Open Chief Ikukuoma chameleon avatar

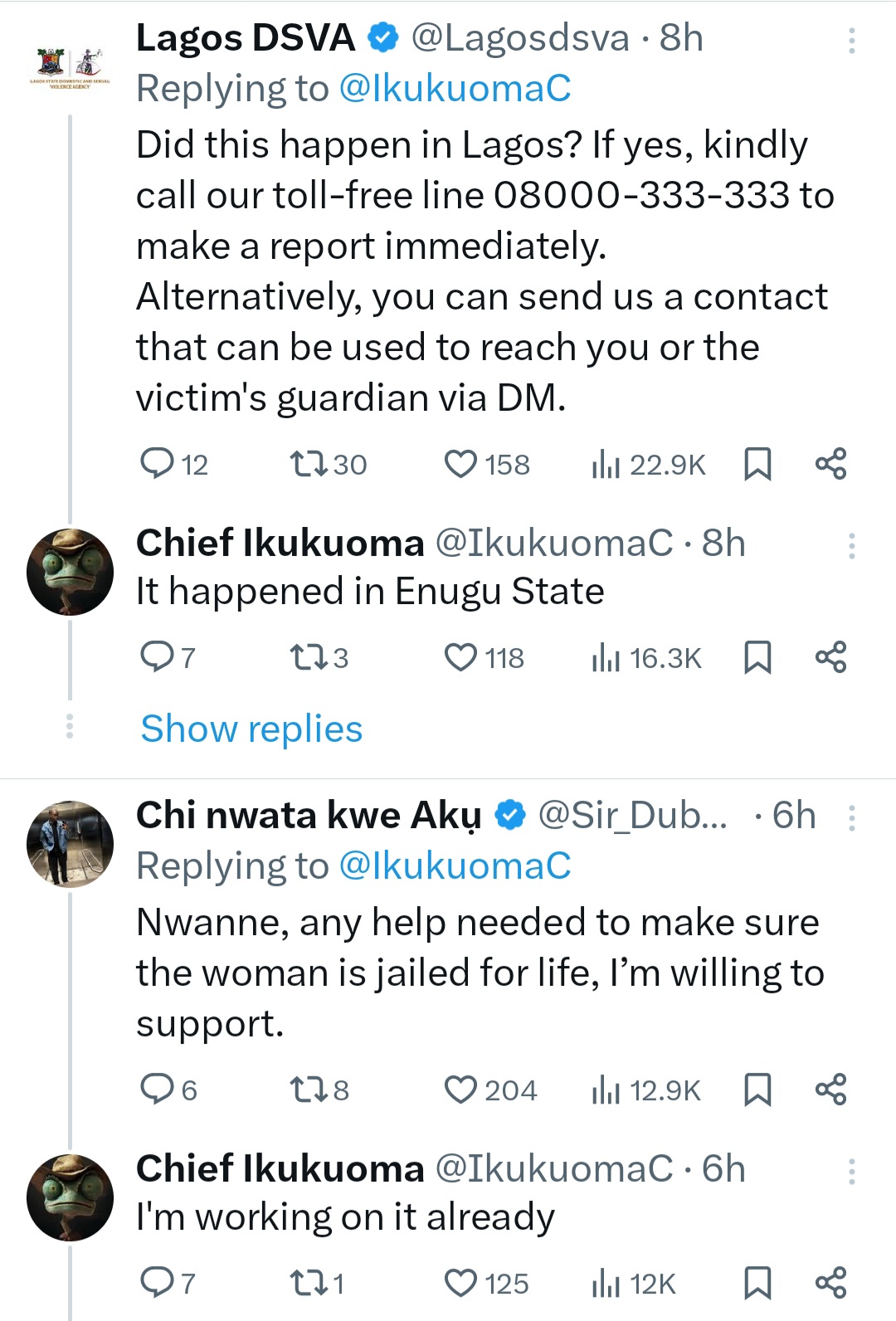[70, 572]
